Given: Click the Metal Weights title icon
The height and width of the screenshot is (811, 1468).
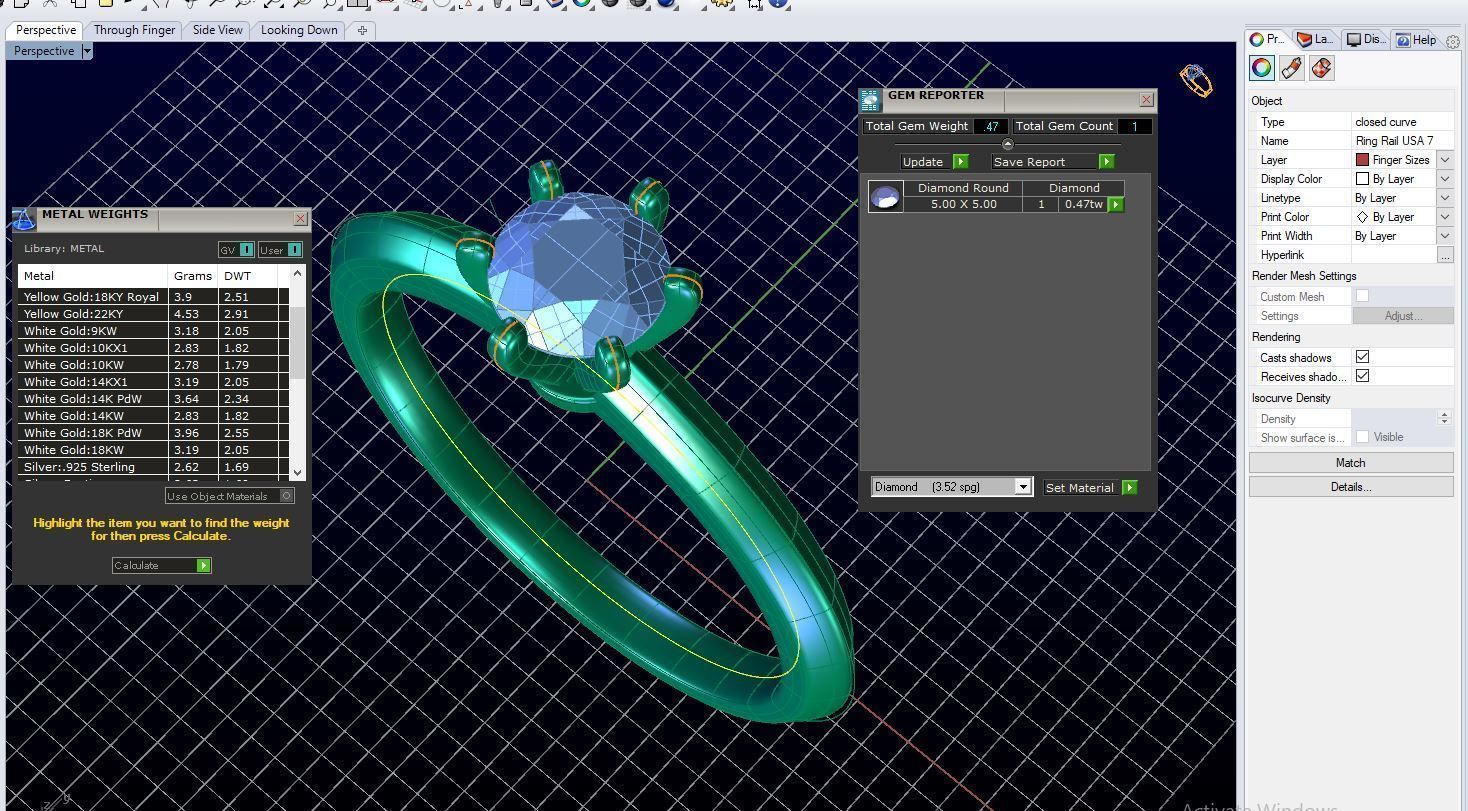Looking at the screenshot, I should tap(24, 219).
